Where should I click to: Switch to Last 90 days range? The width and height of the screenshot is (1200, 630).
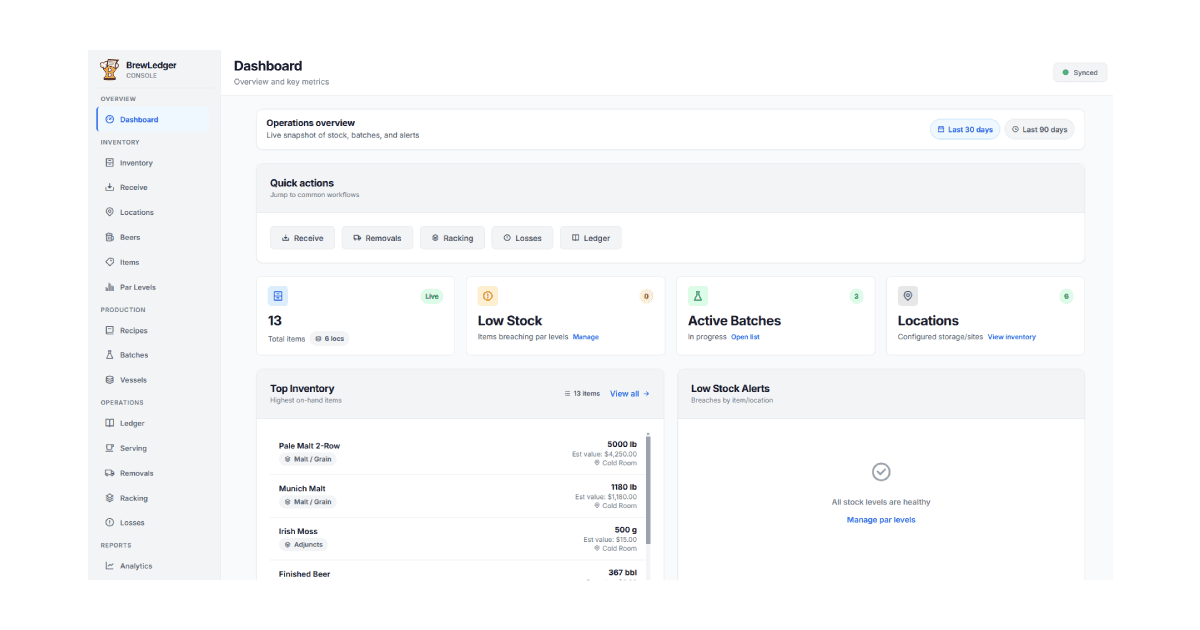(1039, 130)
